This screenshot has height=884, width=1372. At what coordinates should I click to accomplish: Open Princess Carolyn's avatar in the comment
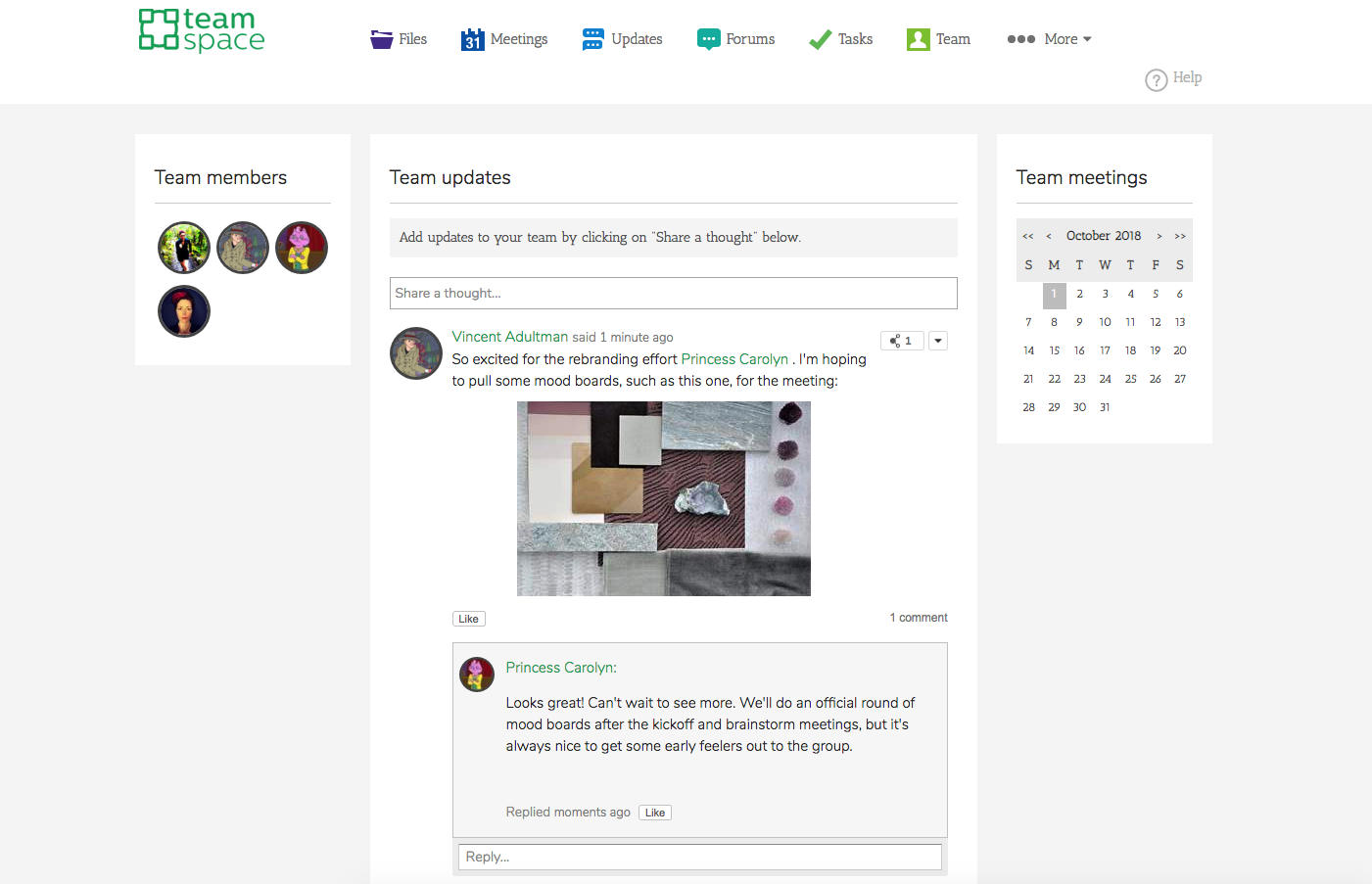coord(477,675)
